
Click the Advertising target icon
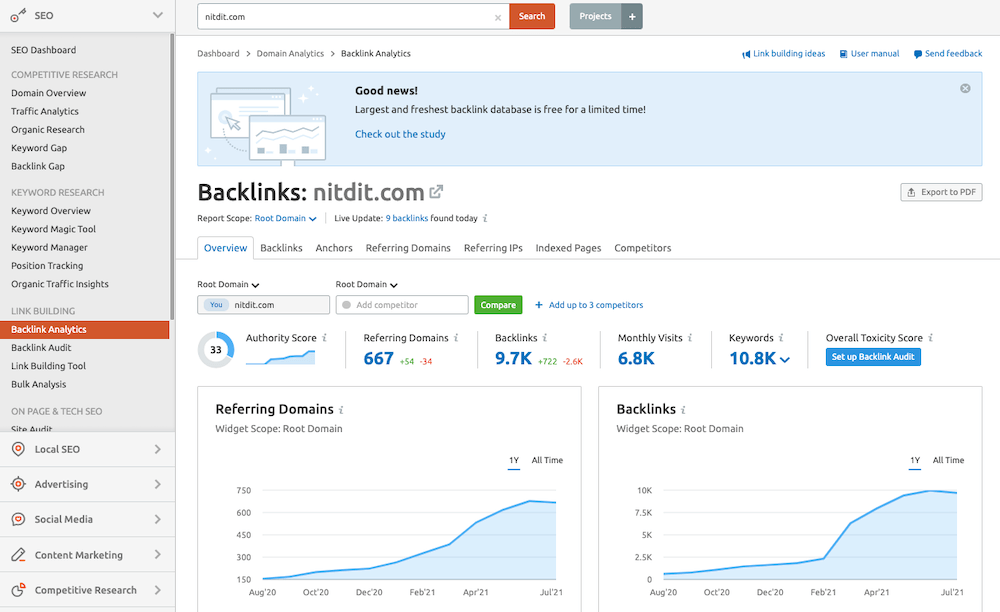[x=18, y=484]
